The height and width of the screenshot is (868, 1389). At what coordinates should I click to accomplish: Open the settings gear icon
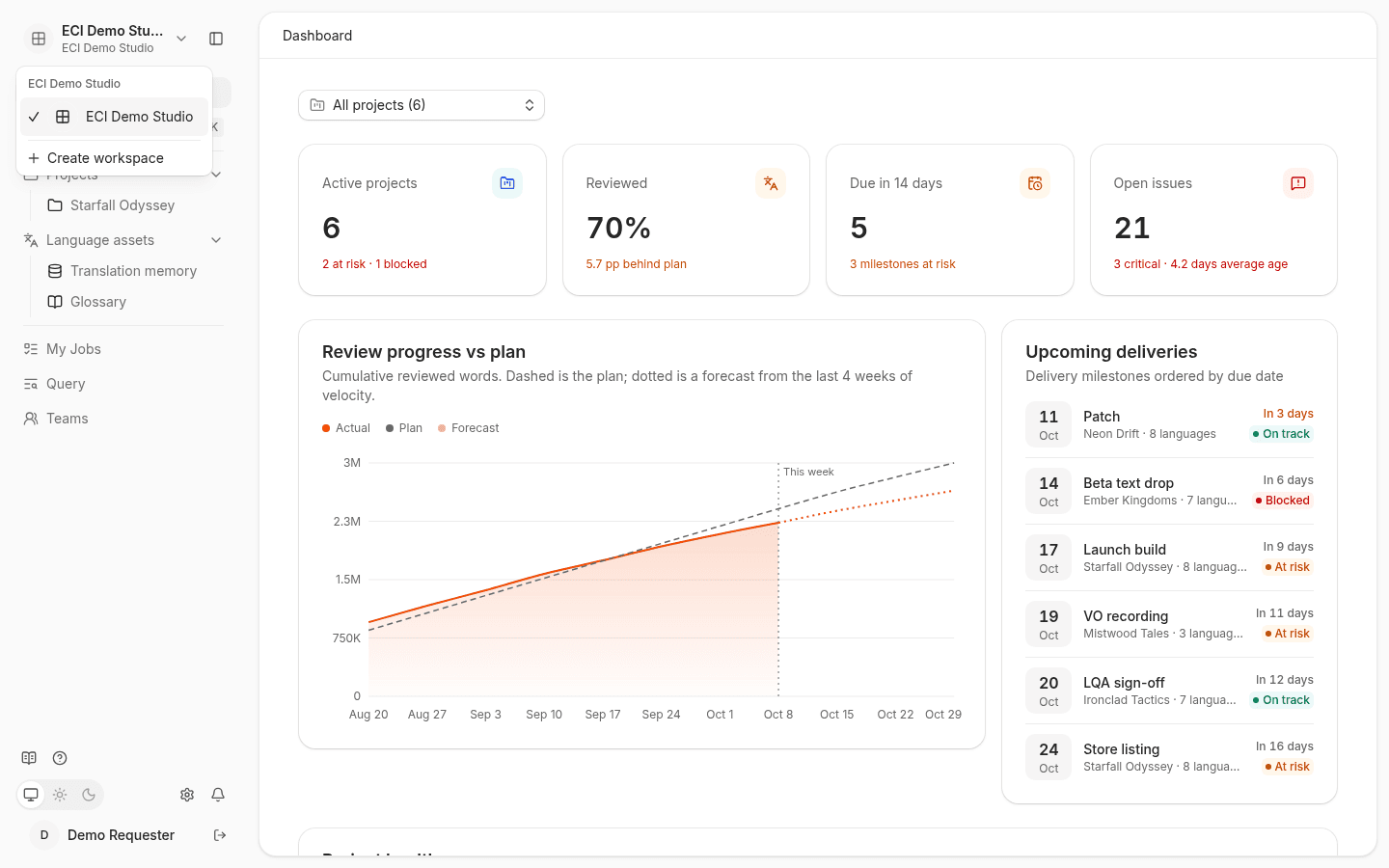pos(187,795)
